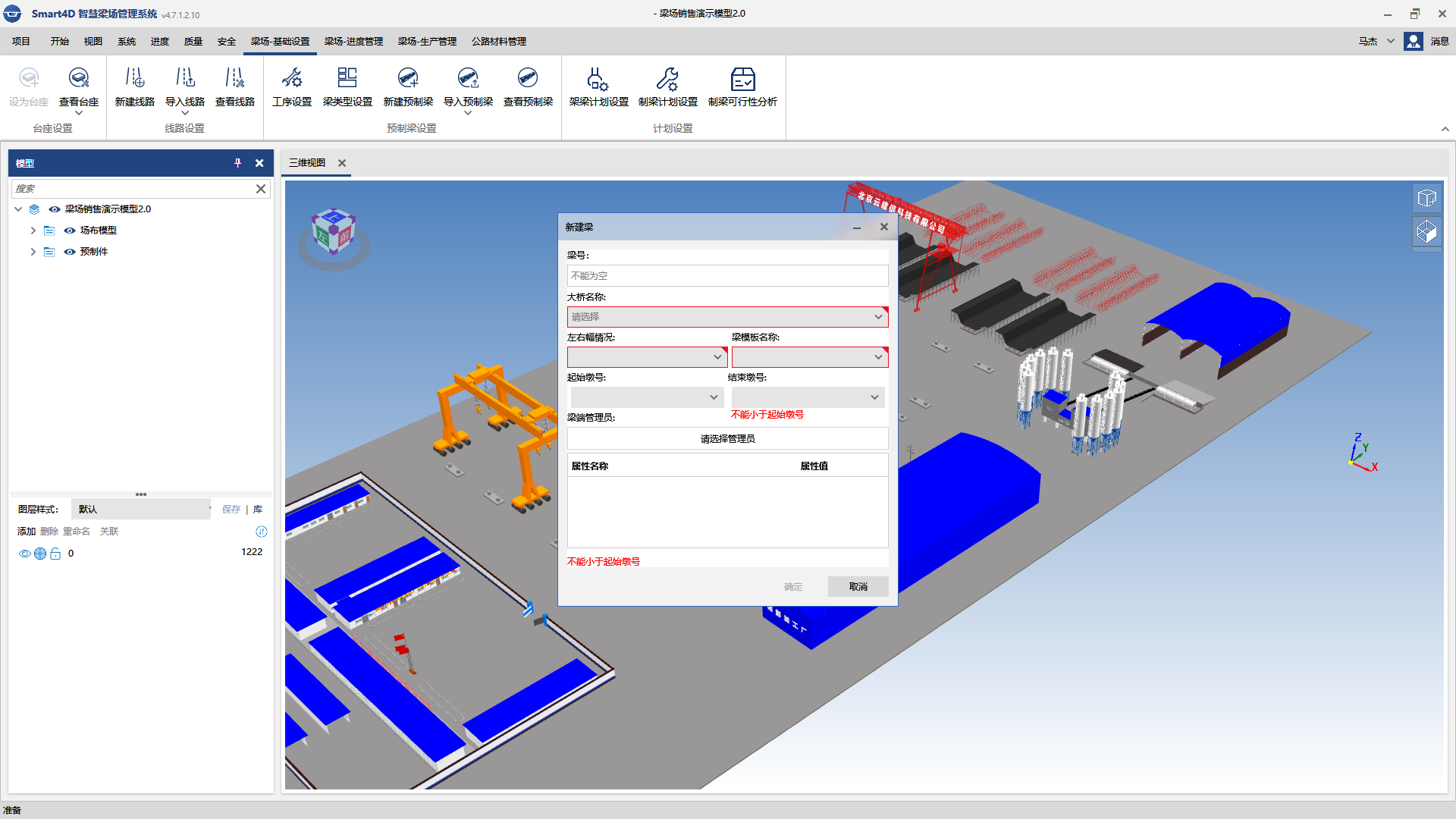Click the 取消 button in the dialog
The width and height of the screenshot is (1456, 819).
tap(858, 586)
